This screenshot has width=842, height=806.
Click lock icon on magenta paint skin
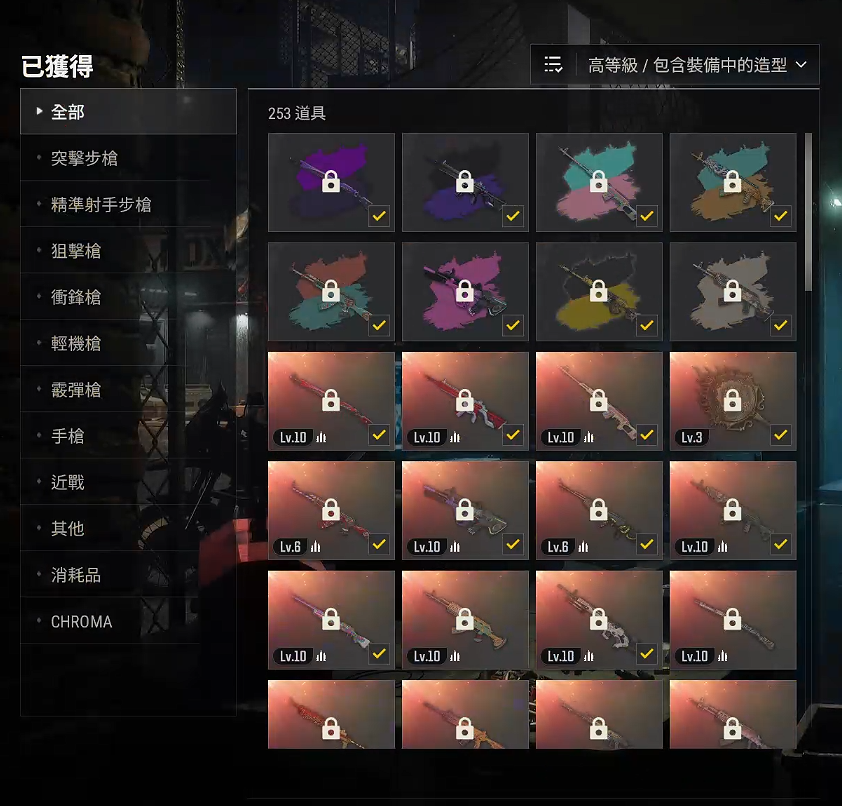464,291
